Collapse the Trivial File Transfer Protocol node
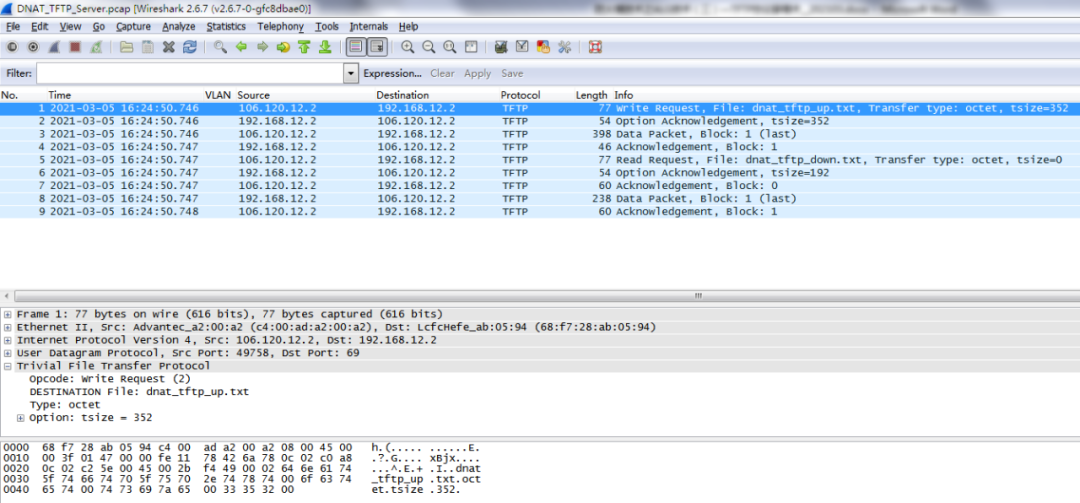1080x503 pixels. point(8,367)
